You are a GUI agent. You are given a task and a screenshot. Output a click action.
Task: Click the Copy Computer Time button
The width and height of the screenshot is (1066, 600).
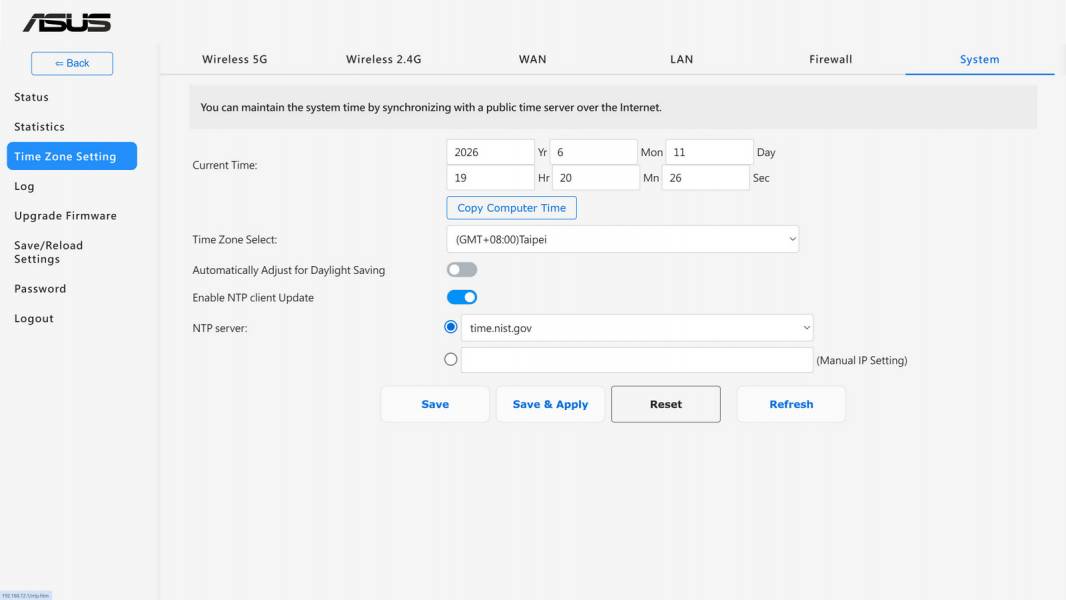[x=511, y=208]
